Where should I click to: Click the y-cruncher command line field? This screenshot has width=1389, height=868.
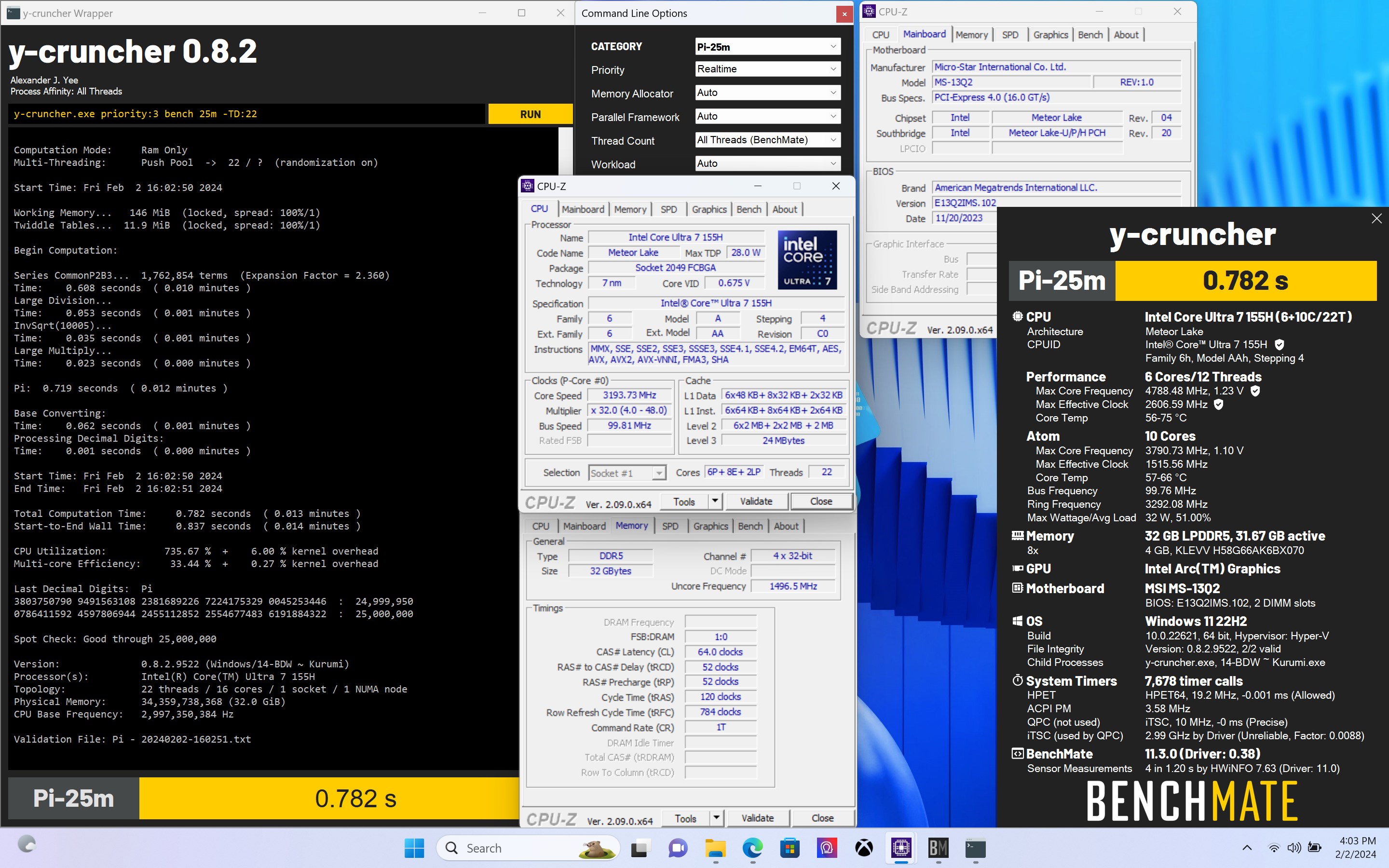tap(247, 114)
